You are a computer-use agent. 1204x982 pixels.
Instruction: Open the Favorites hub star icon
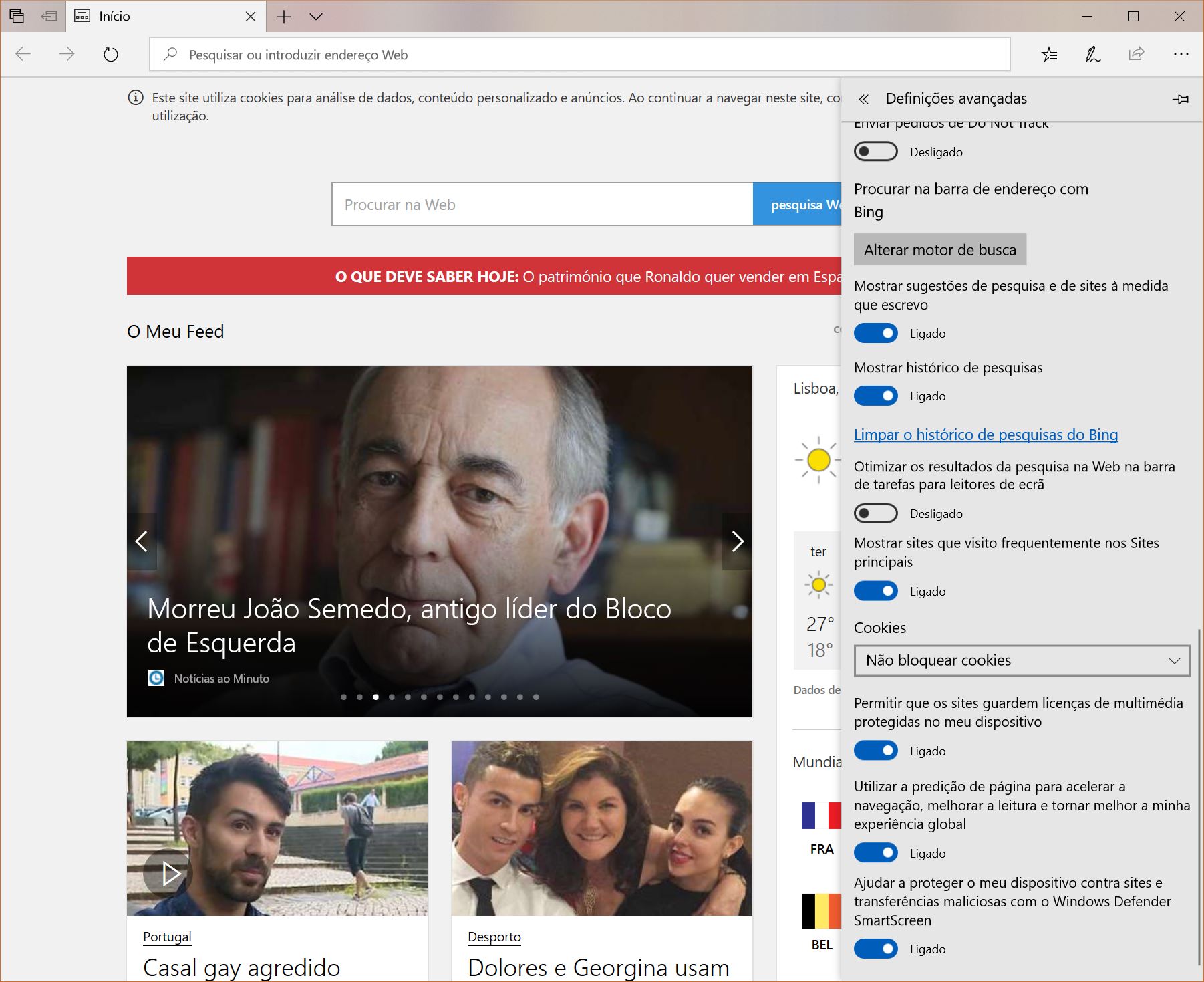pos(1049,54)
